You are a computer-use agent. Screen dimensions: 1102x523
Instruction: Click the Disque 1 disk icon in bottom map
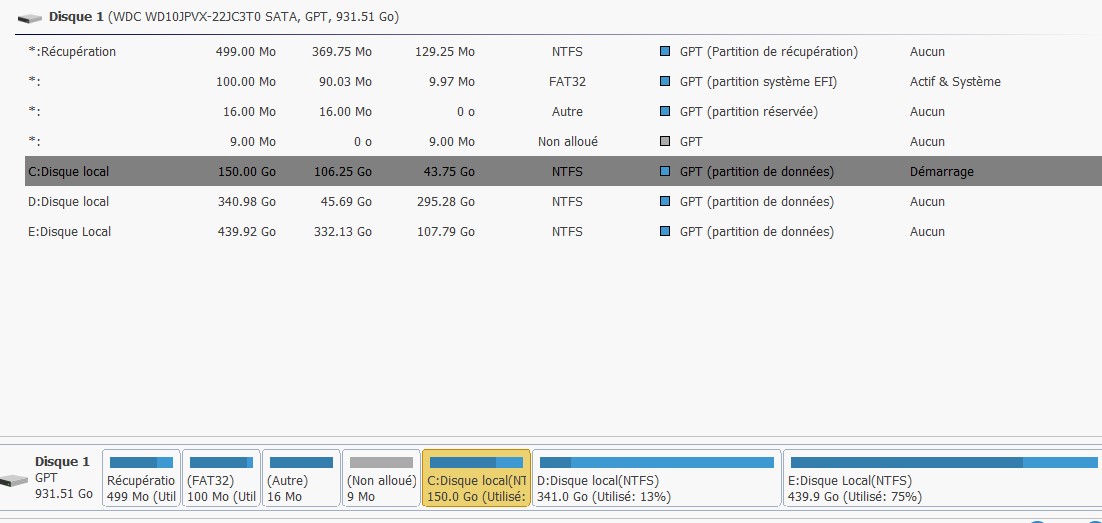(14, 481)
